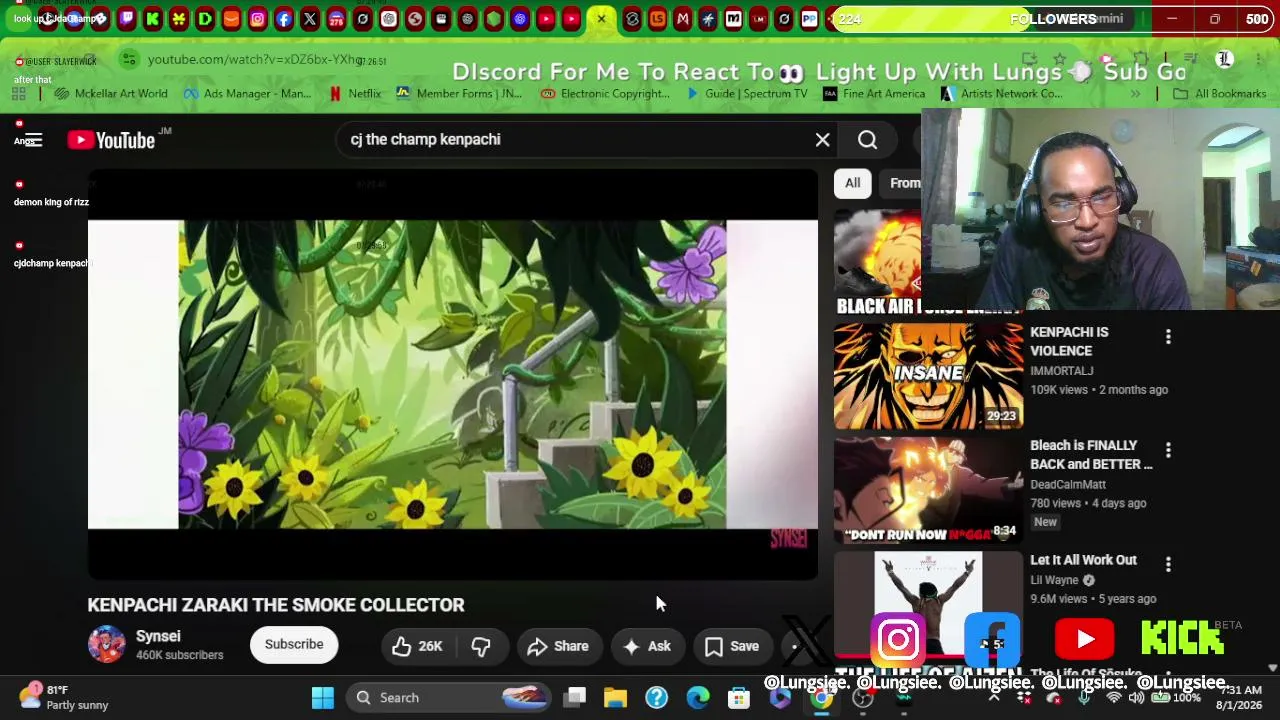
Task: Open the Get Help question mark icon
Action: pyautogui.click(x=656, y=698)
